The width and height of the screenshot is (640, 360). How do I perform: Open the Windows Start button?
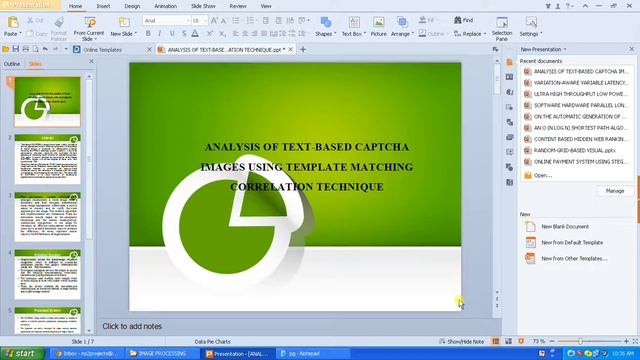[x=22, y=353]
